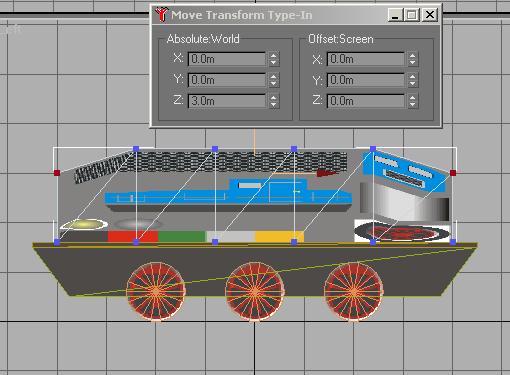Maximize the Move Transform Type-In dialog
The image size is (510, 375).
[x=412, y=15]
